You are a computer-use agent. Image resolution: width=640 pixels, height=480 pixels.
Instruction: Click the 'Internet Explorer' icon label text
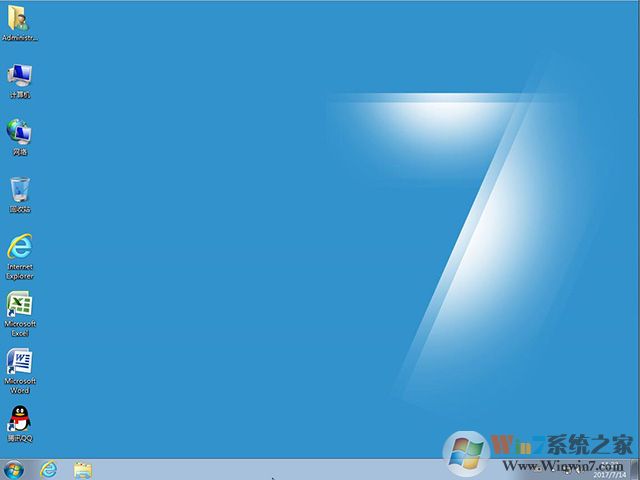20,271
